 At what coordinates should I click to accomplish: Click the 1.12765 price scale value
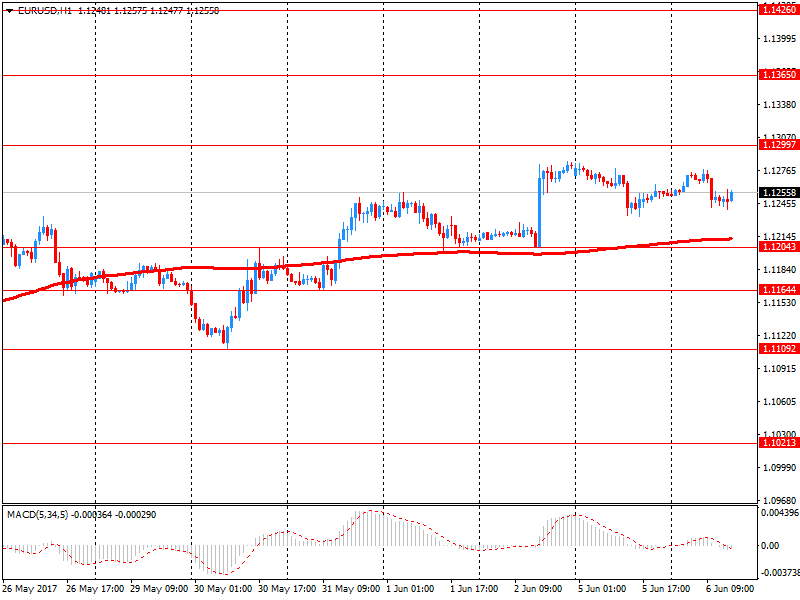click(780, 171)
